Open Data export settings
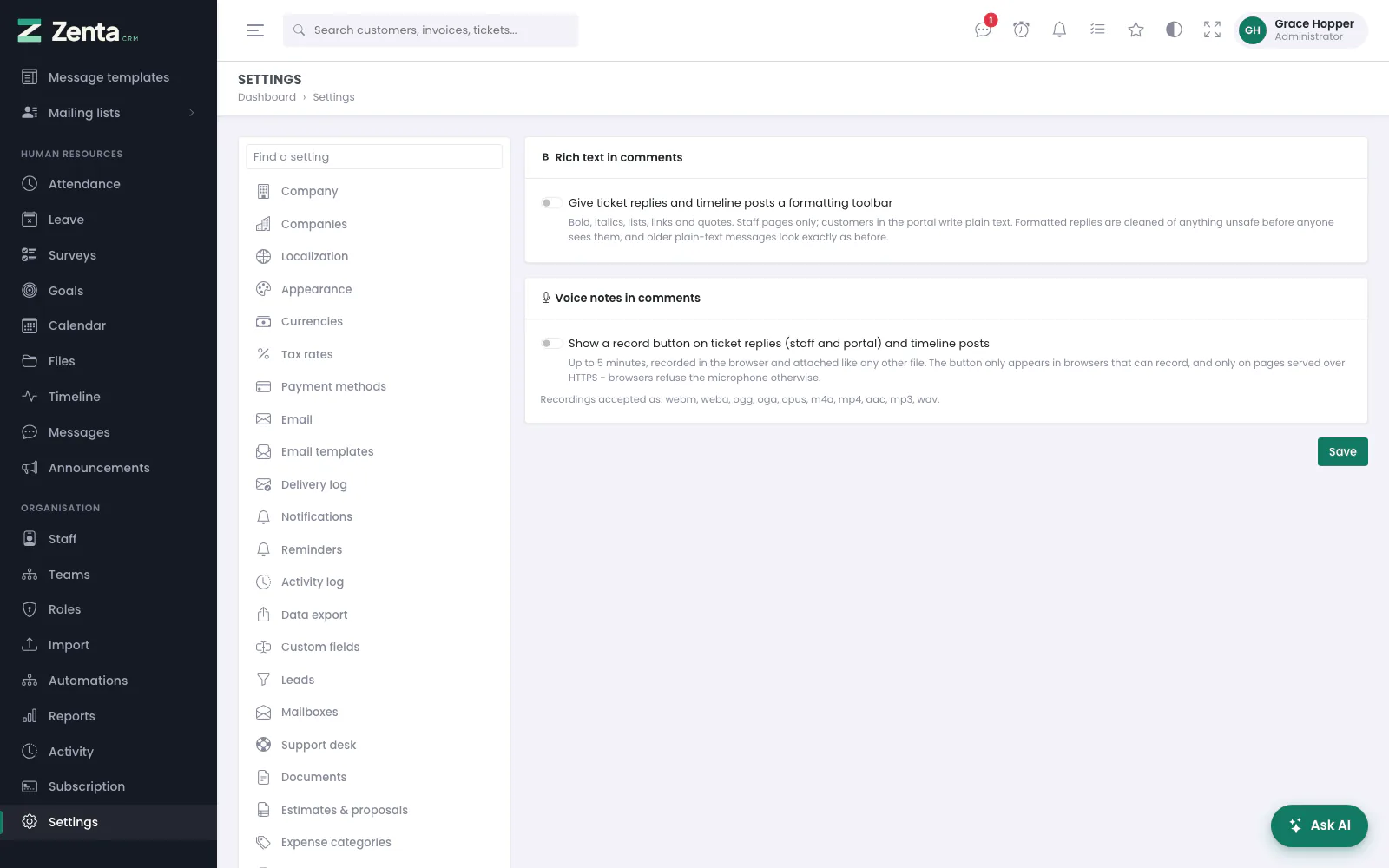Viewport: 1389px width, 868px height. tap(374, 615)
